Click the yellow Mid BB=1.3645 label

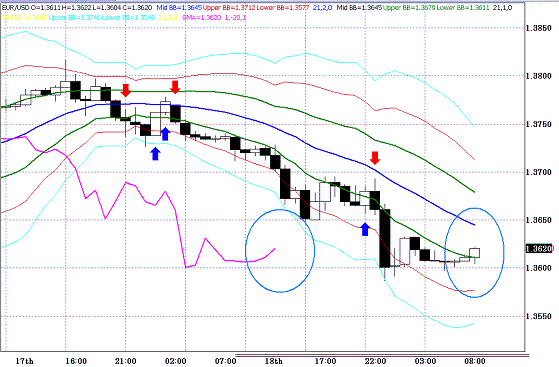tap(24, 17)
